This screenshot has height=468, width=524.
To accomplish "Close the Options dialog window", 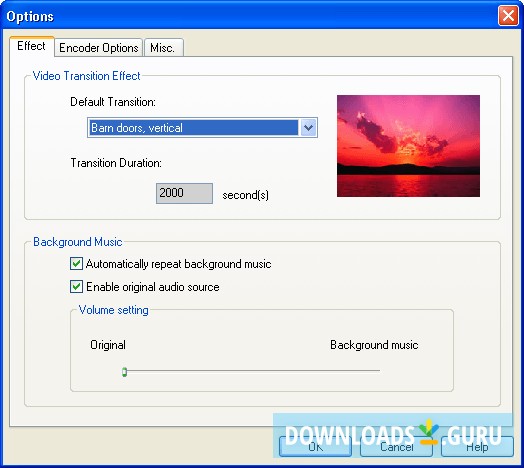I will point(508,15).
